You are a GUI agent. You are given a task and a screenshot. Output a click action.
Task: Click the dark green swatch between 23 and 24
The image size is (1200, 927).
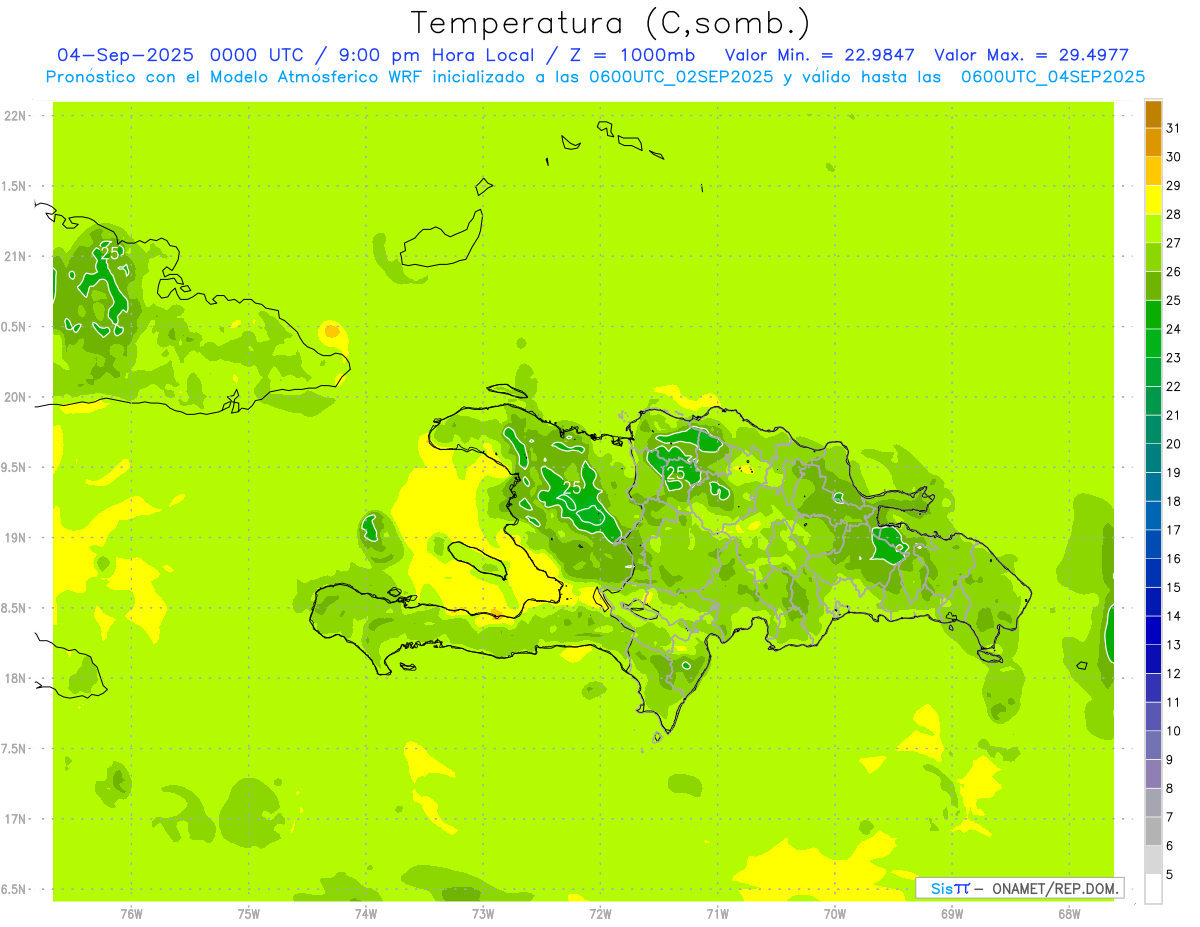(x=1153, y=344)
